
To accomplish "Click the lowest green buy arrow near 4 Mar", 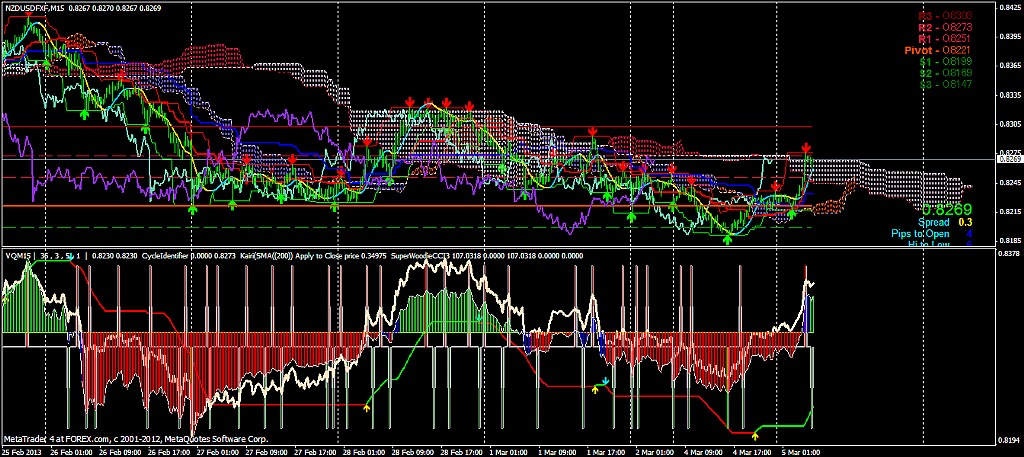I will 728,239.
